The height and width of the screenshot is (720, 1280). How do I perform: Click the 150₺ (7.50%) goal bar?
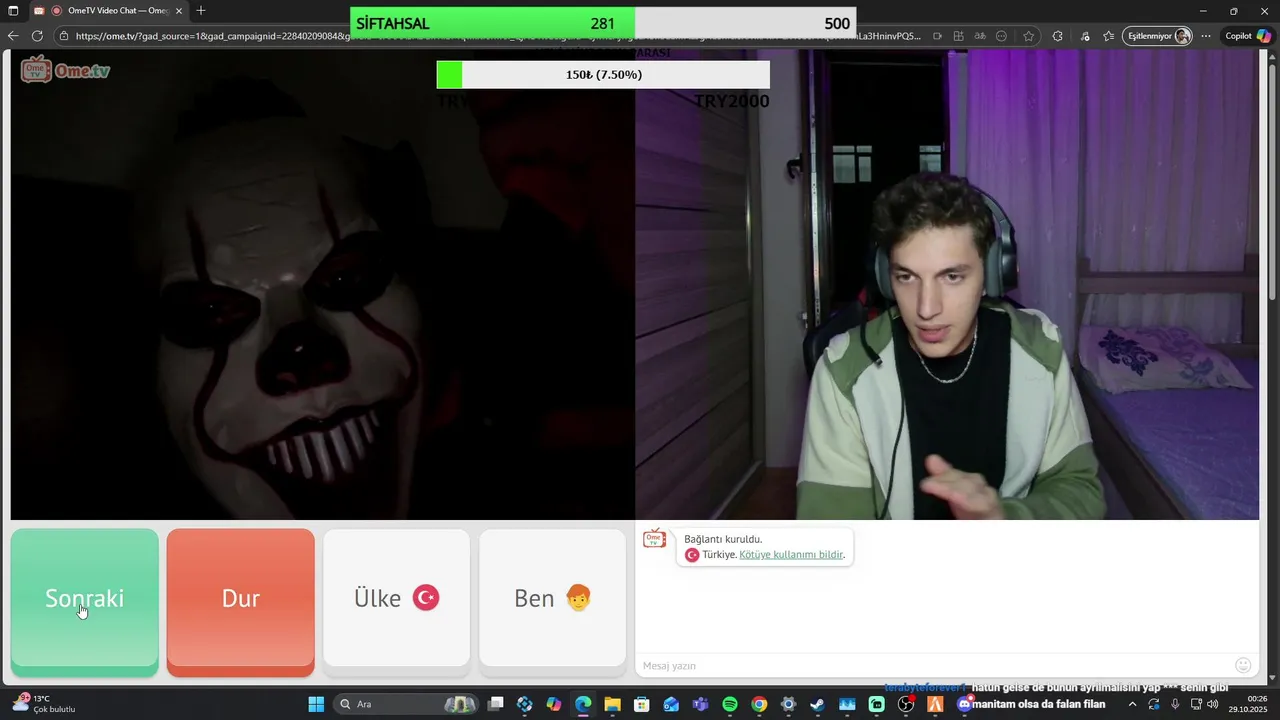click(603, 75)
